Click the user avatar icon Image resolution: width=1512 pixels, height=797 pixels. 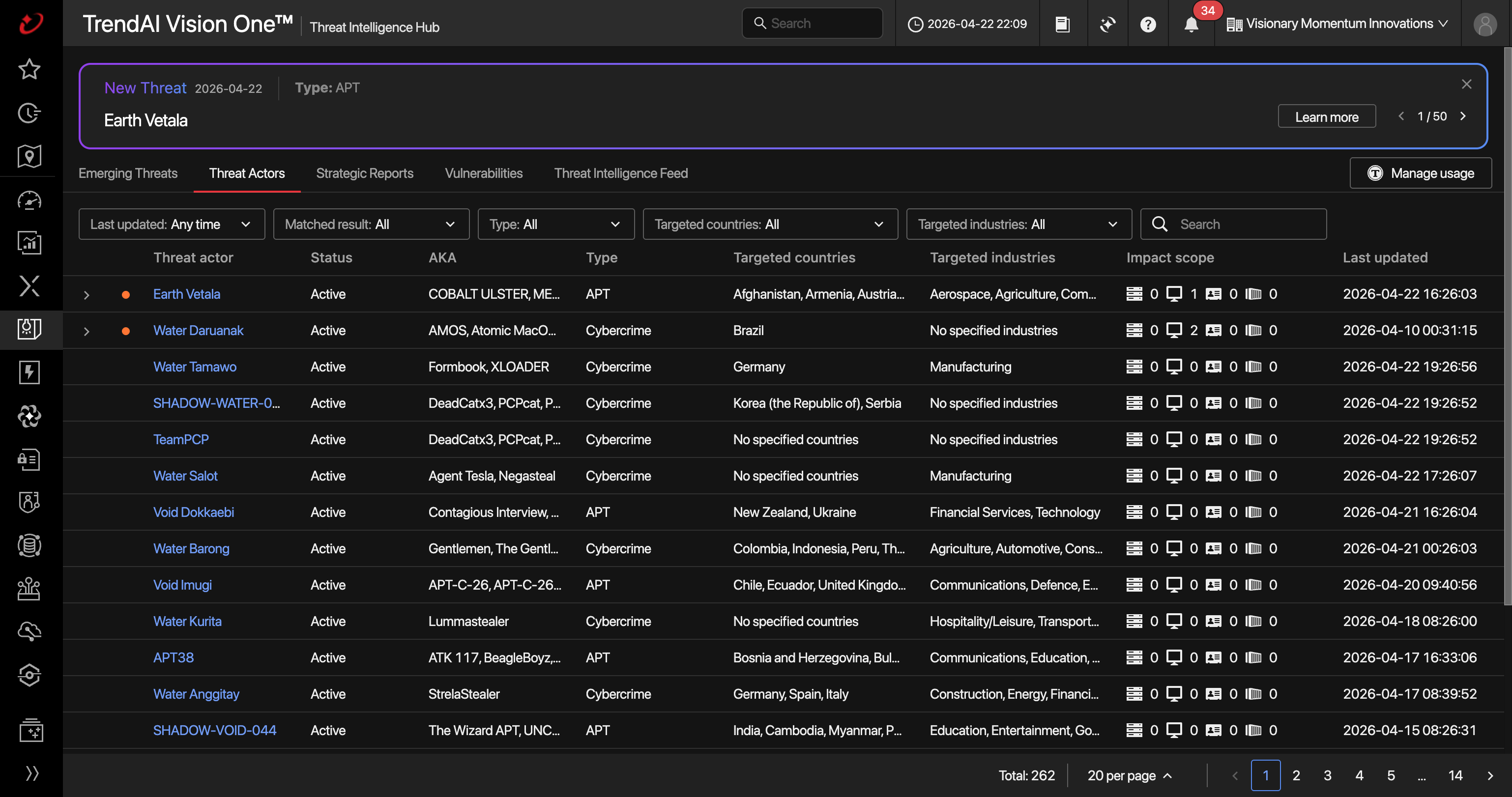click(1485, 24)
